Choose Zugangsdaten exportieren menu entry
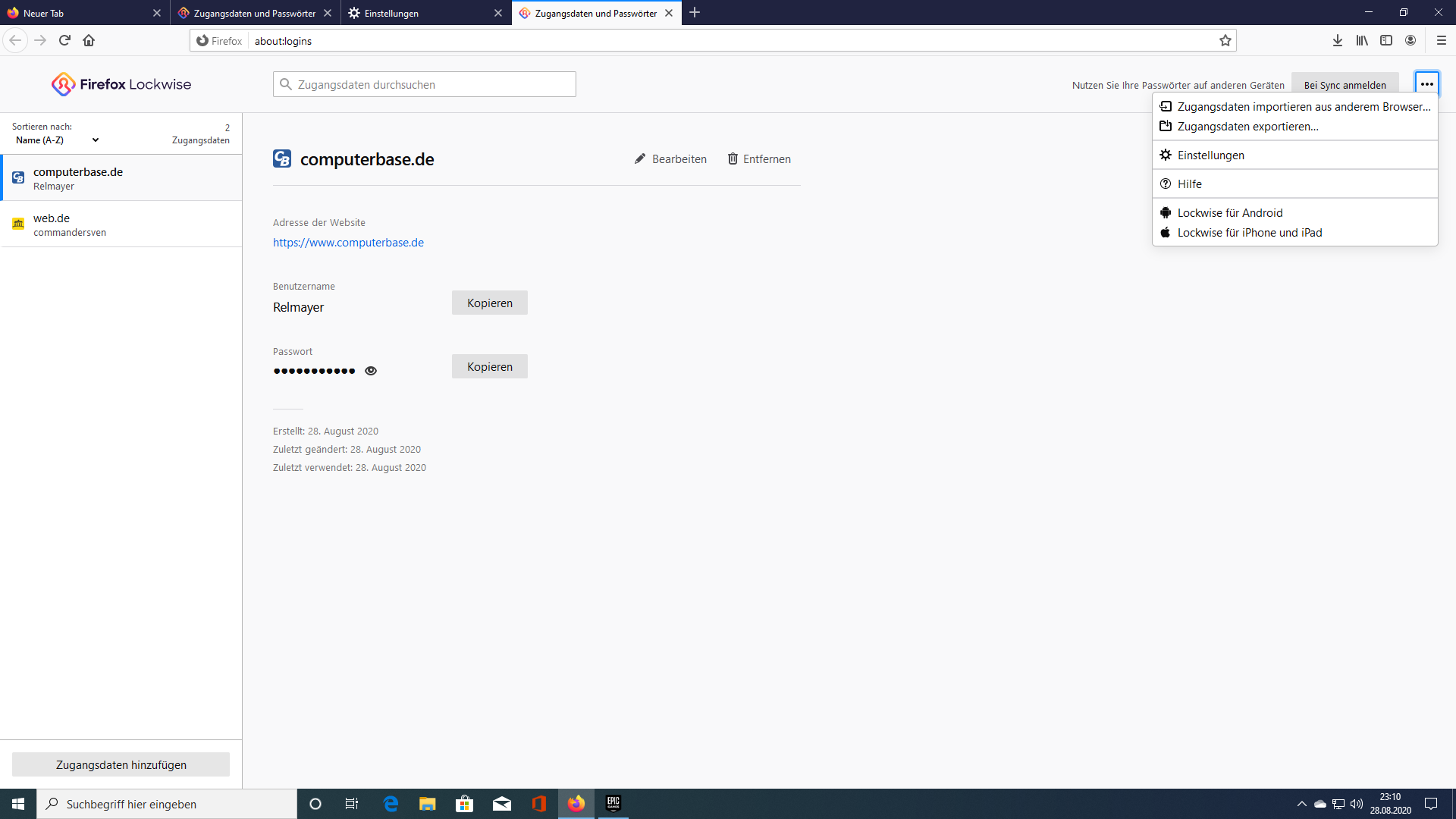This screenshot has width=1456, height=819. pos(1247,127)
